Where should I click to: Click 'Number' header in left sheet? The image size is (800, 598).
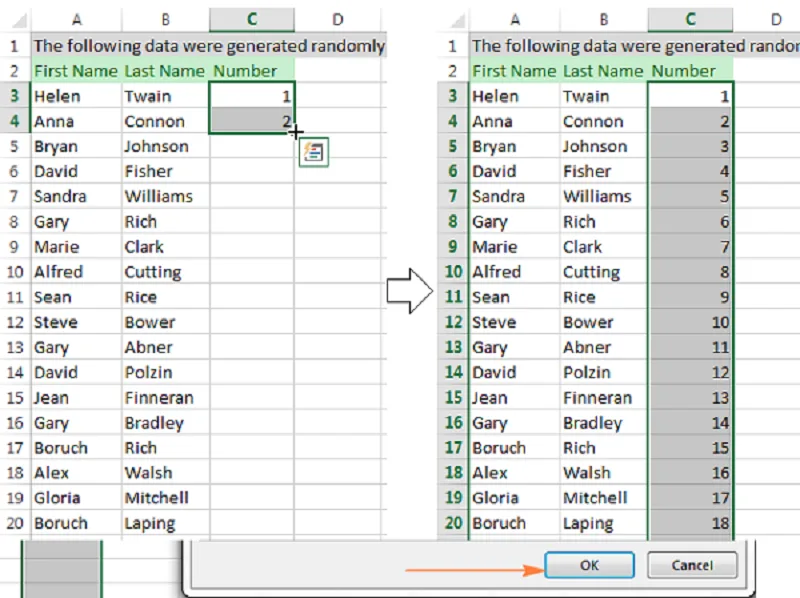pos(245,71)
